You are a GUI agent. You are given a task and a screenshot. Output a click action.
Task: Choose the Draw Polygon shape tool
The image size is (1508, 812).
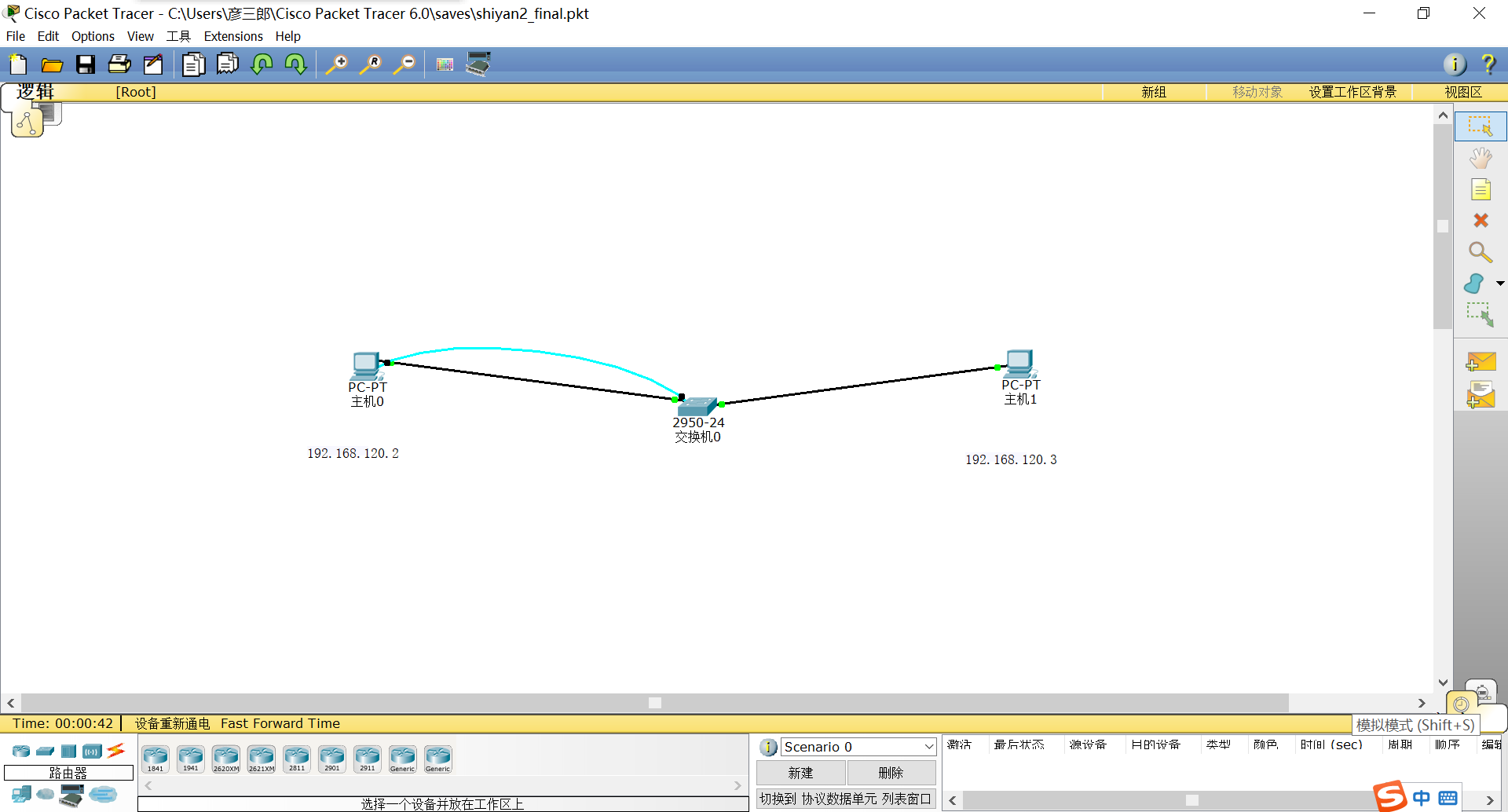(x=1474, y=283)
